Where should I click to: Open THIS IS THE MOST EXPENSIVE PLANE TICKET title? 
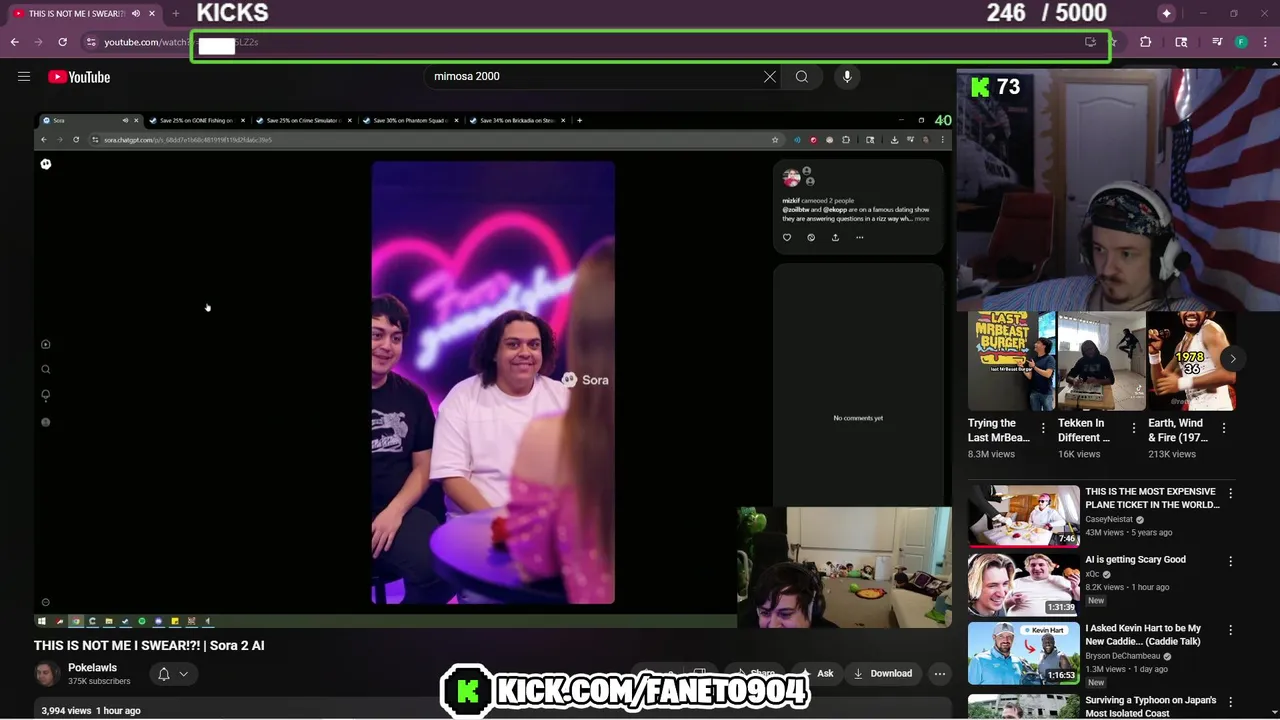1152,498
